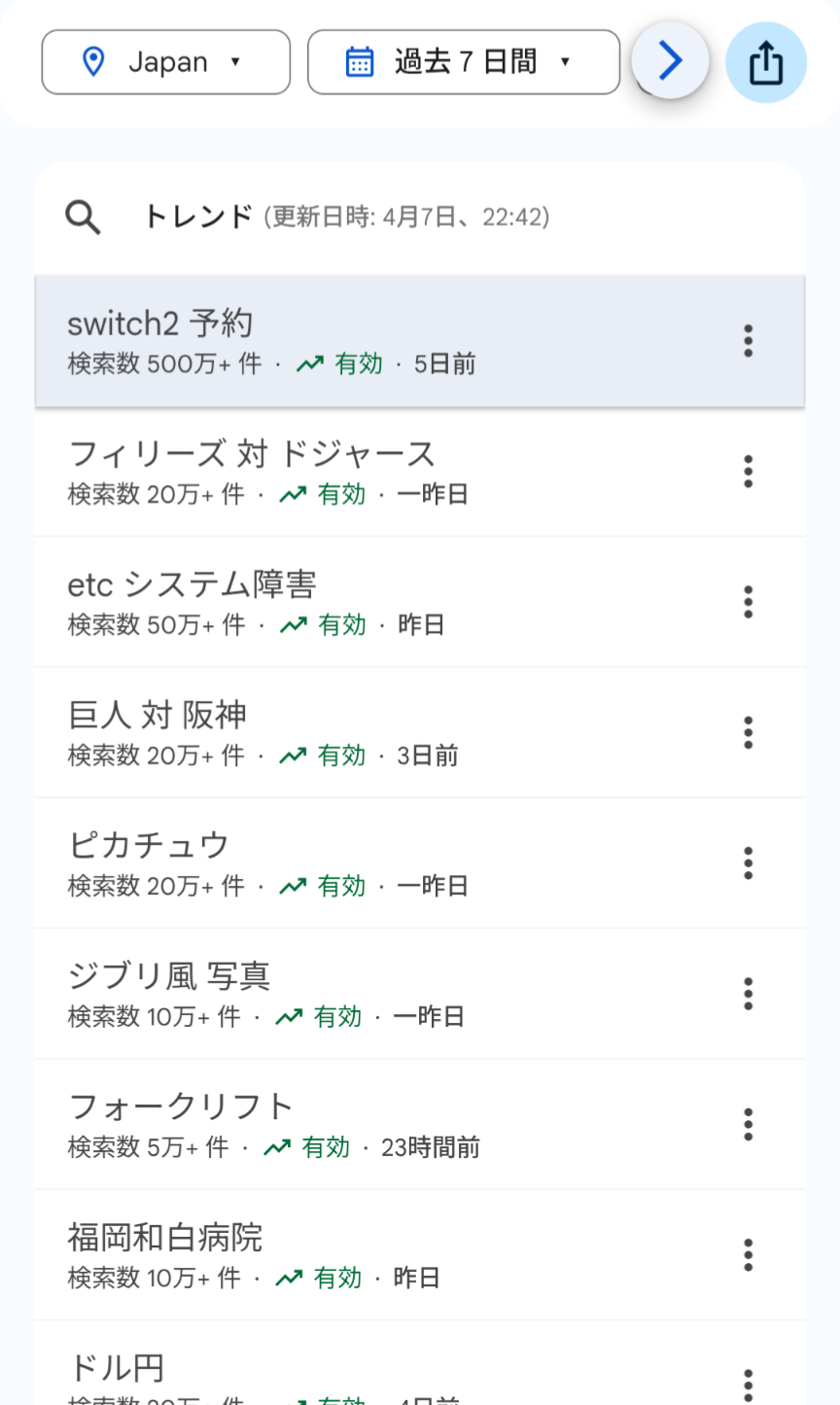Select the ジブリ風 写真 trend entry

(x=420, y=994)
